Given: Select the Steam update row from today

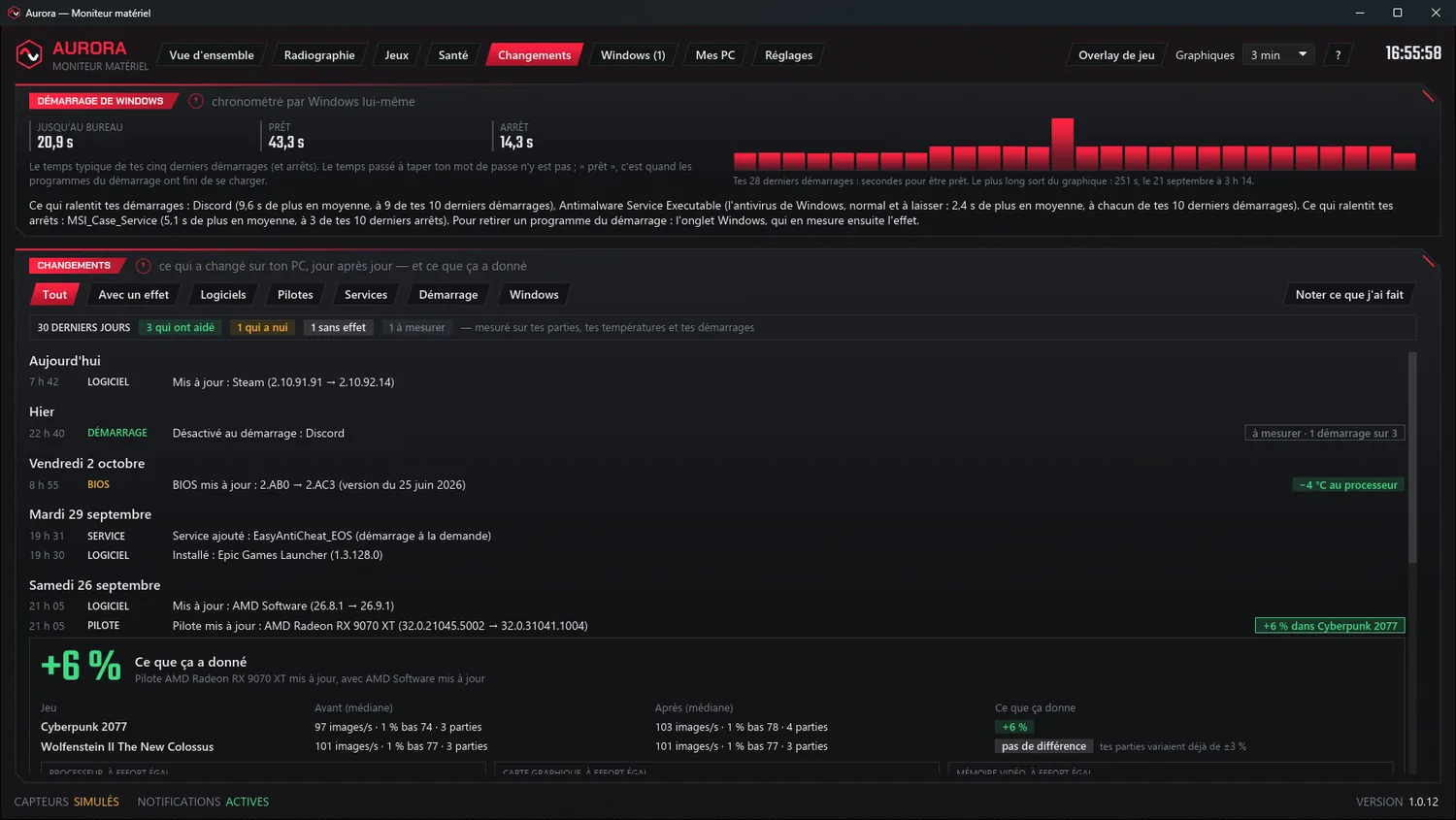Looking at the screenshot, I should coord(716,382).
